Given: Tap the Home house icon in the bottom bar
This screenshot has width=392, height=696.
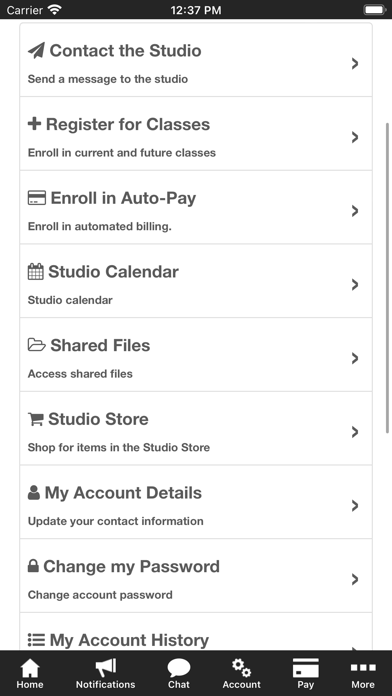Looking at the screenshot, I should click(x=30, y=668).
